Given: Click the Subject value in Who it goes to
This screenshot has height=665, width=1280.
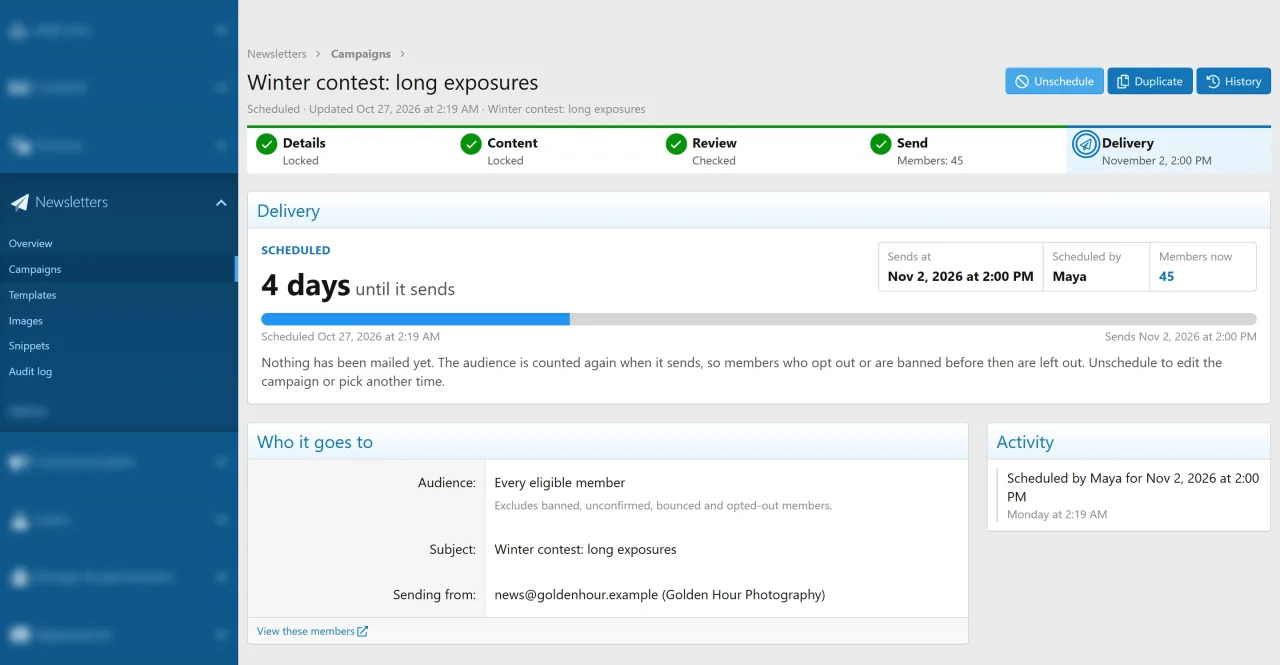Looking at the screenshot, I should pos(585,549).
